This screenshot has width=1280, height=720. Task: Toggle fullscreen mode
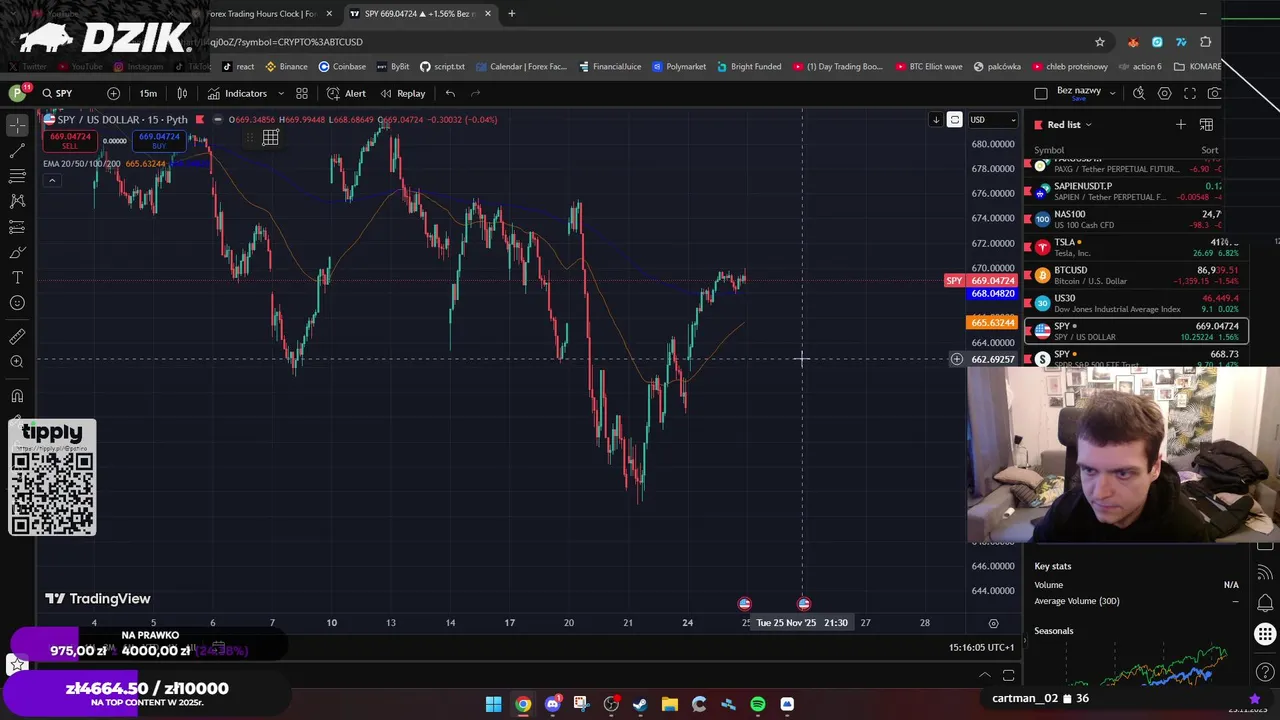tap(1190, 93)
